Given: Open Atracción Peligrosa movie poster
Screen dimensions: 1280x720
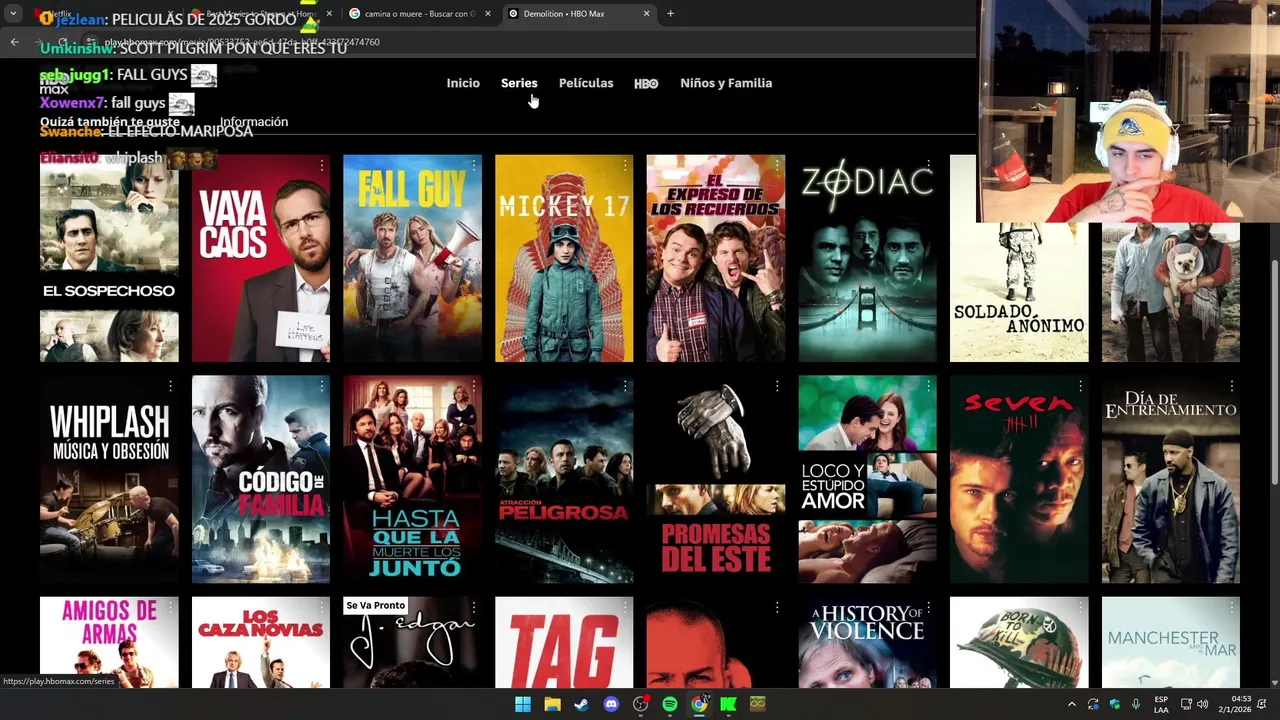Looking at the screenshot, I should (x=564, y=479).
